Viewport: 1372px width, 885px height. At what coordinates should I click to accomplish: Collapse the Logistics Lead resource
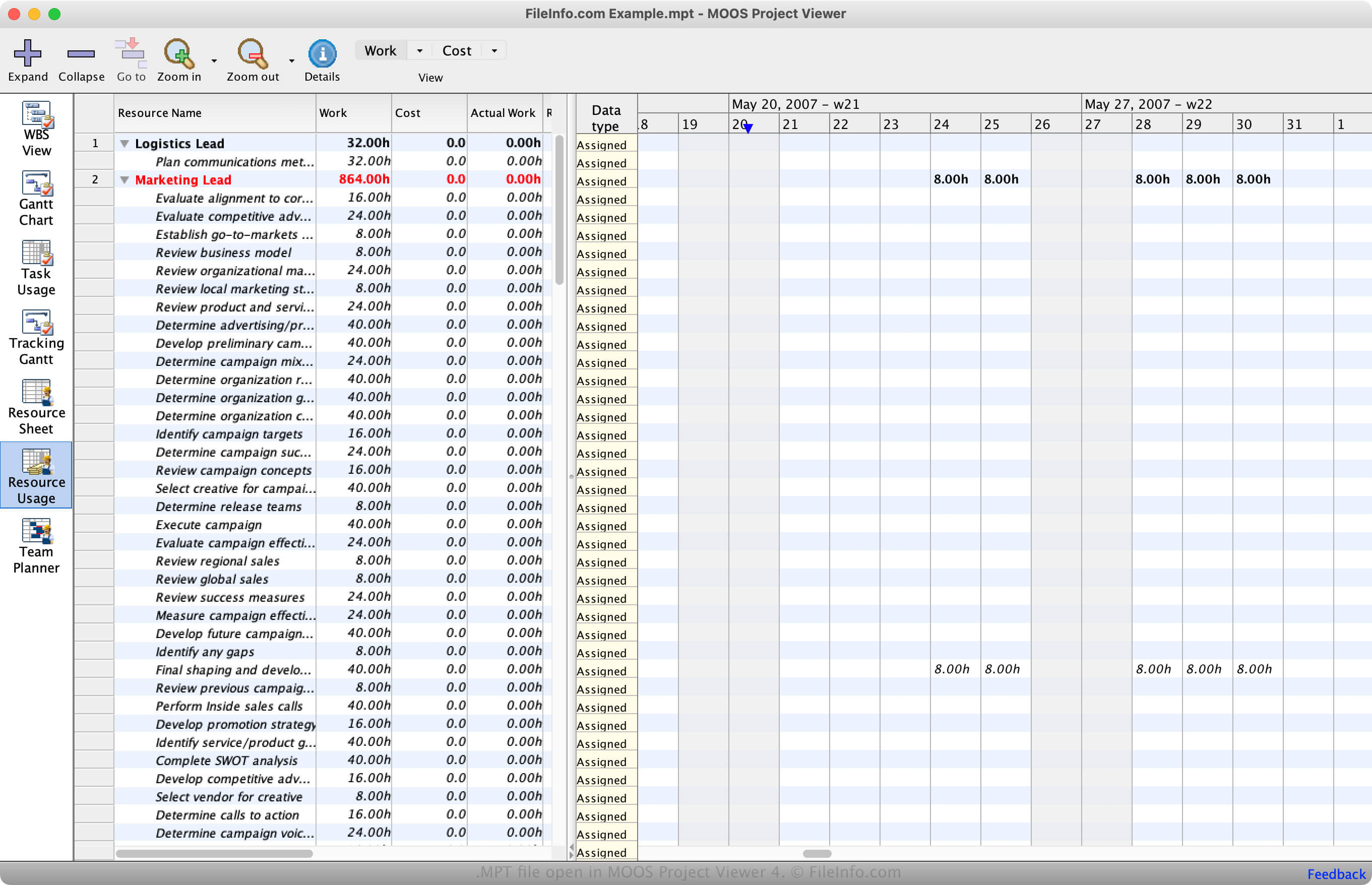[x=124, y=144]
